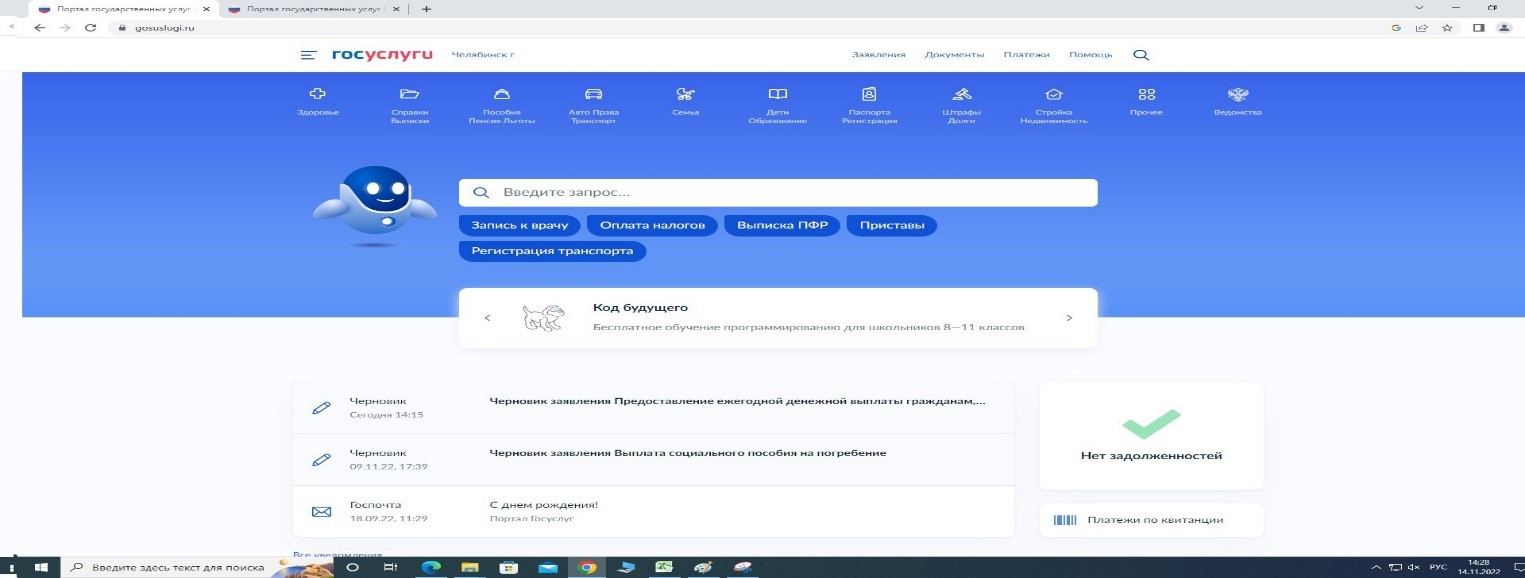
Task: Click the Запись к врачу button
Action: pyautogui.click(x=520, y=225)
